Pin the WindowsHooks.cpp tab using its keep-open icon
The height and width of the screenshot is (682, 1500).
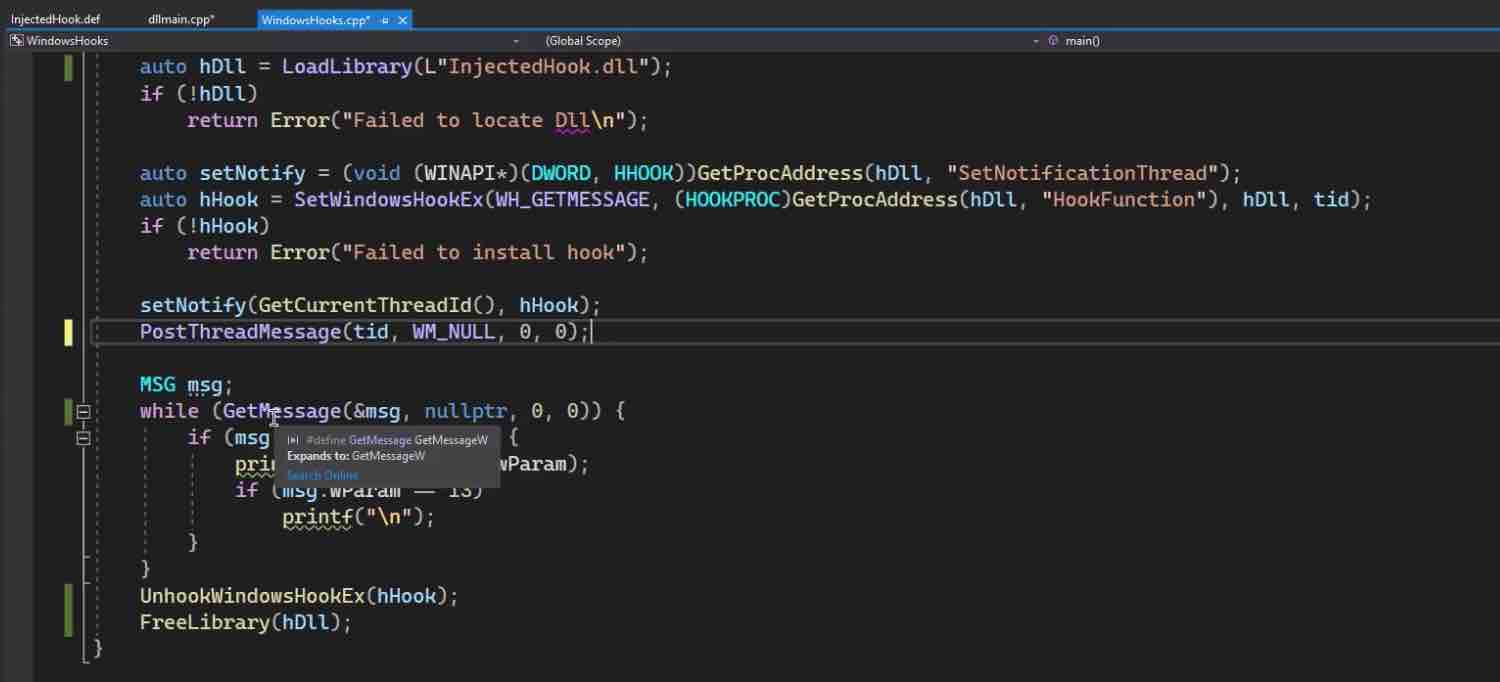click(388, 19)
